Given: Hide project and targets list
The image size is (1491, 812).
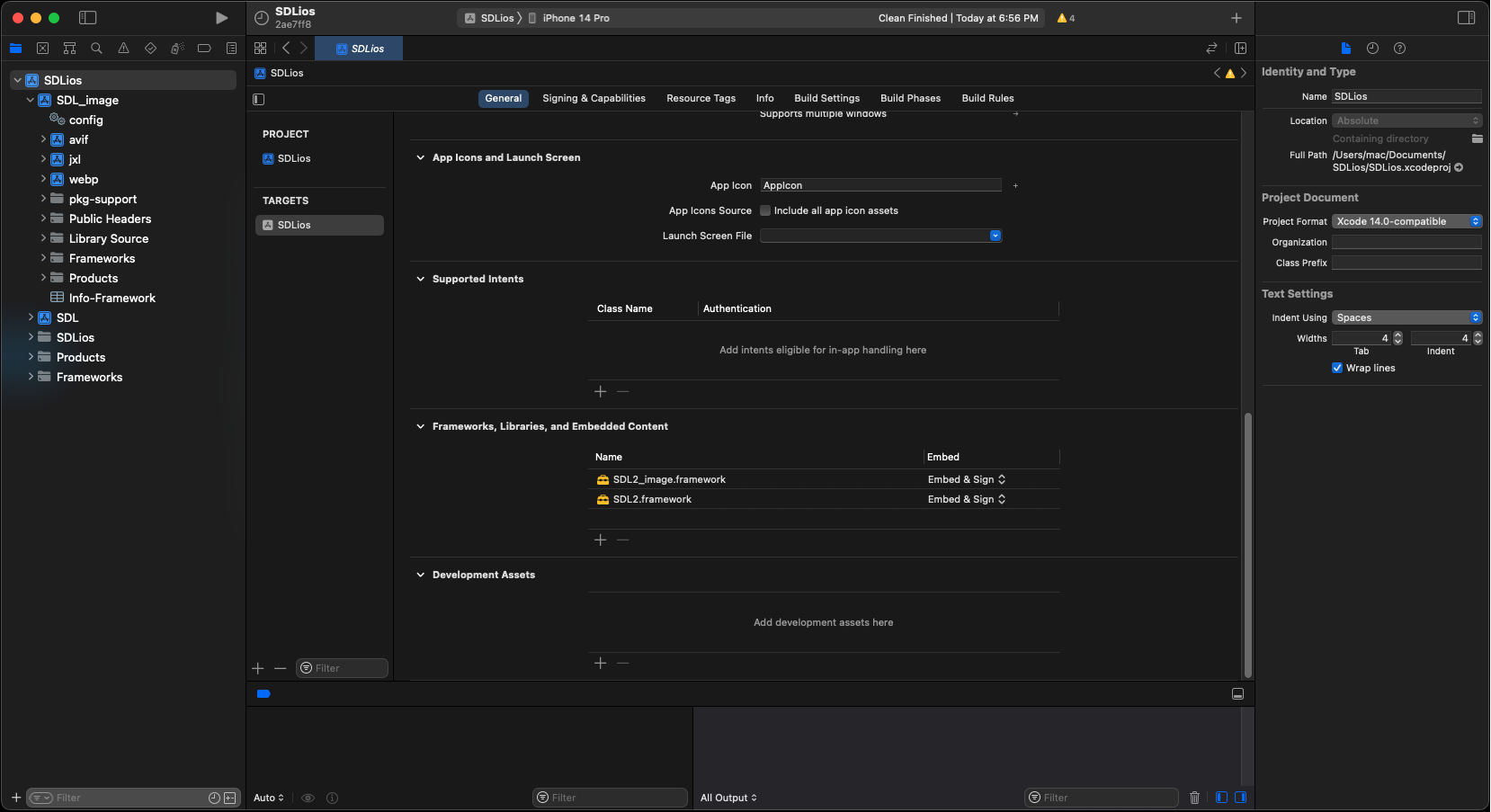Looking at the screenshot, I should pos(259,99).
